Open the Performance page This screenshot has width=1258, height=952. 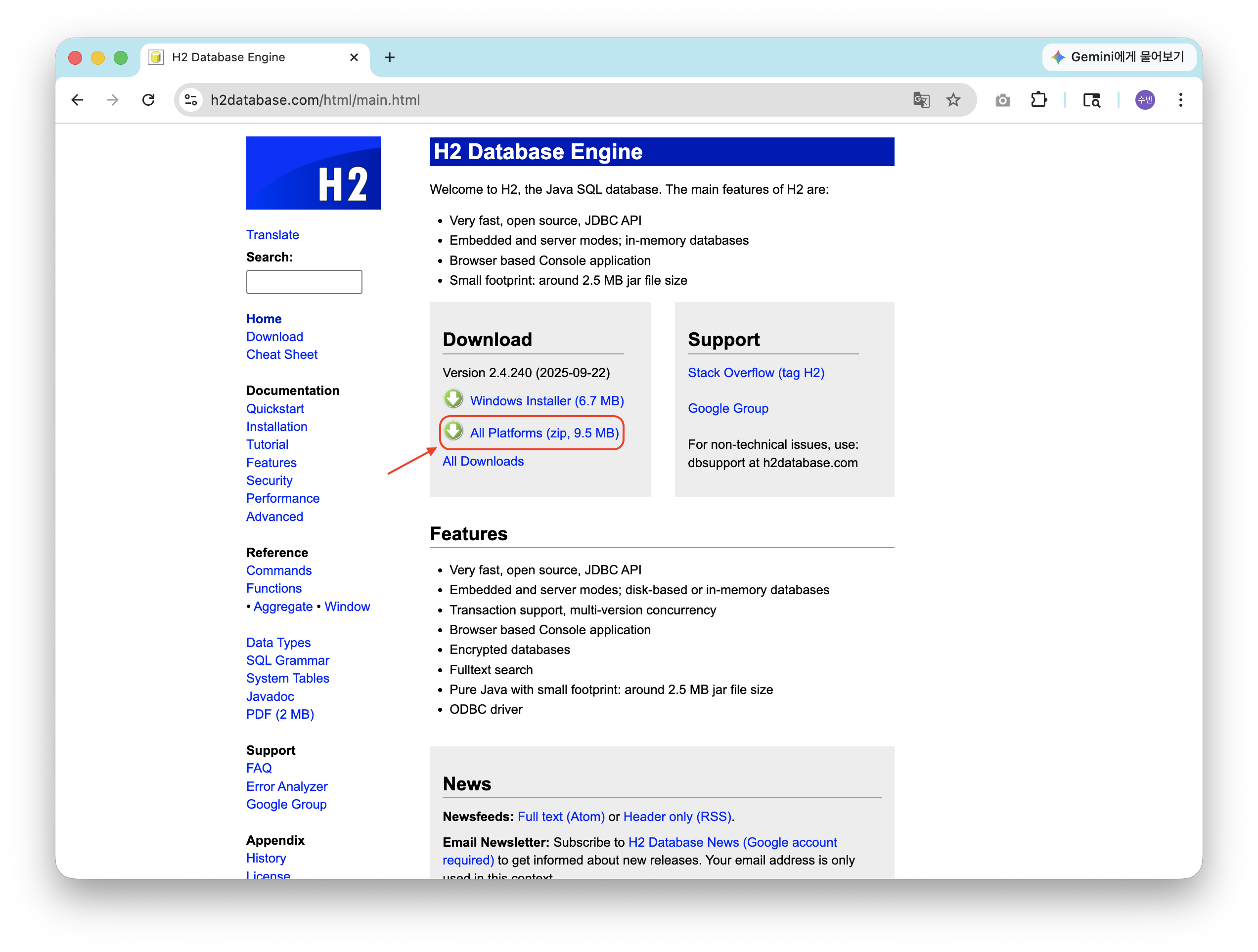(283, 498)
